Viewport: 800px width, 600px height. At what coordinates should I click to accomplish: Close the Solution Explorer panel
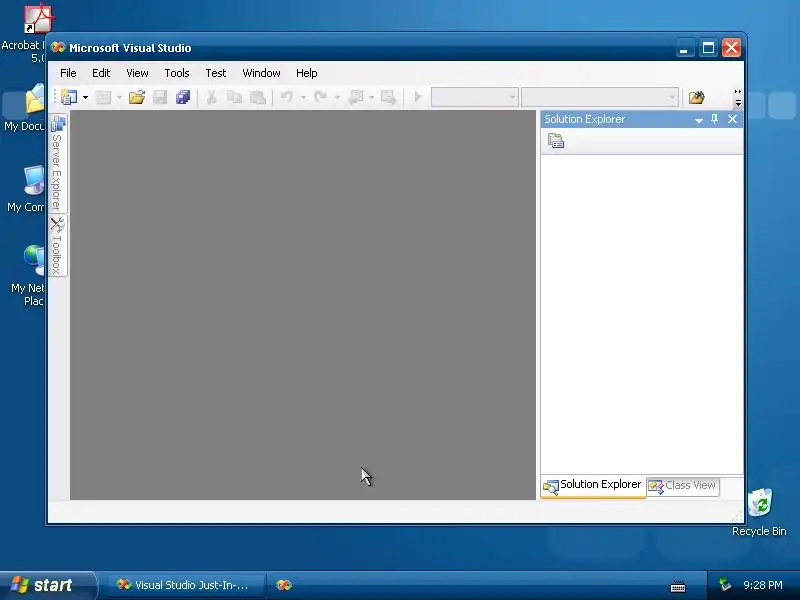733,119
